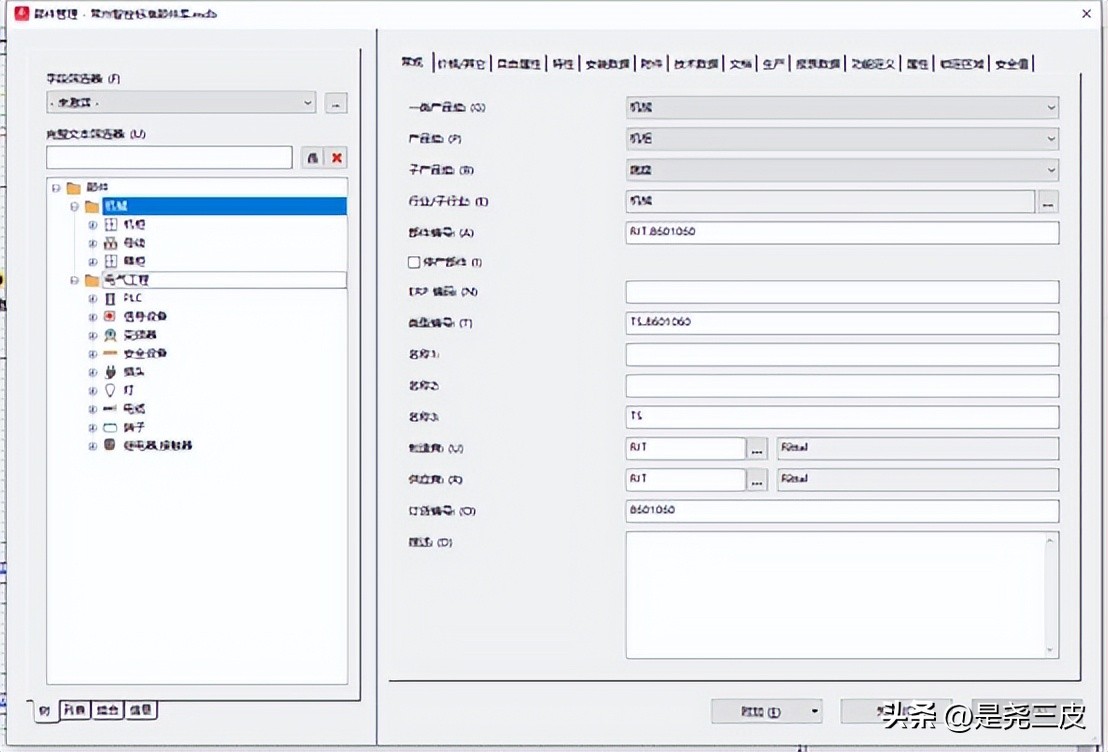The height and width of the screenshot is (752, 1108).
Task: Click the PLC module icon in tree
Action: coord(110,299)
